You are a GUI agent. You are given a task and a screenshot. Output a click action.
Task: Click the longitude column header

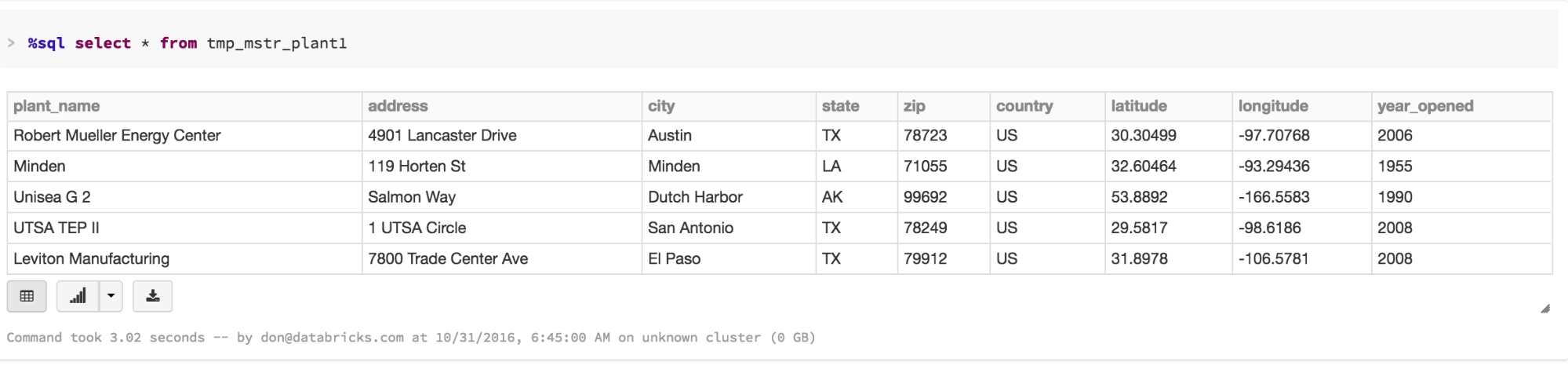point(1272,106)
